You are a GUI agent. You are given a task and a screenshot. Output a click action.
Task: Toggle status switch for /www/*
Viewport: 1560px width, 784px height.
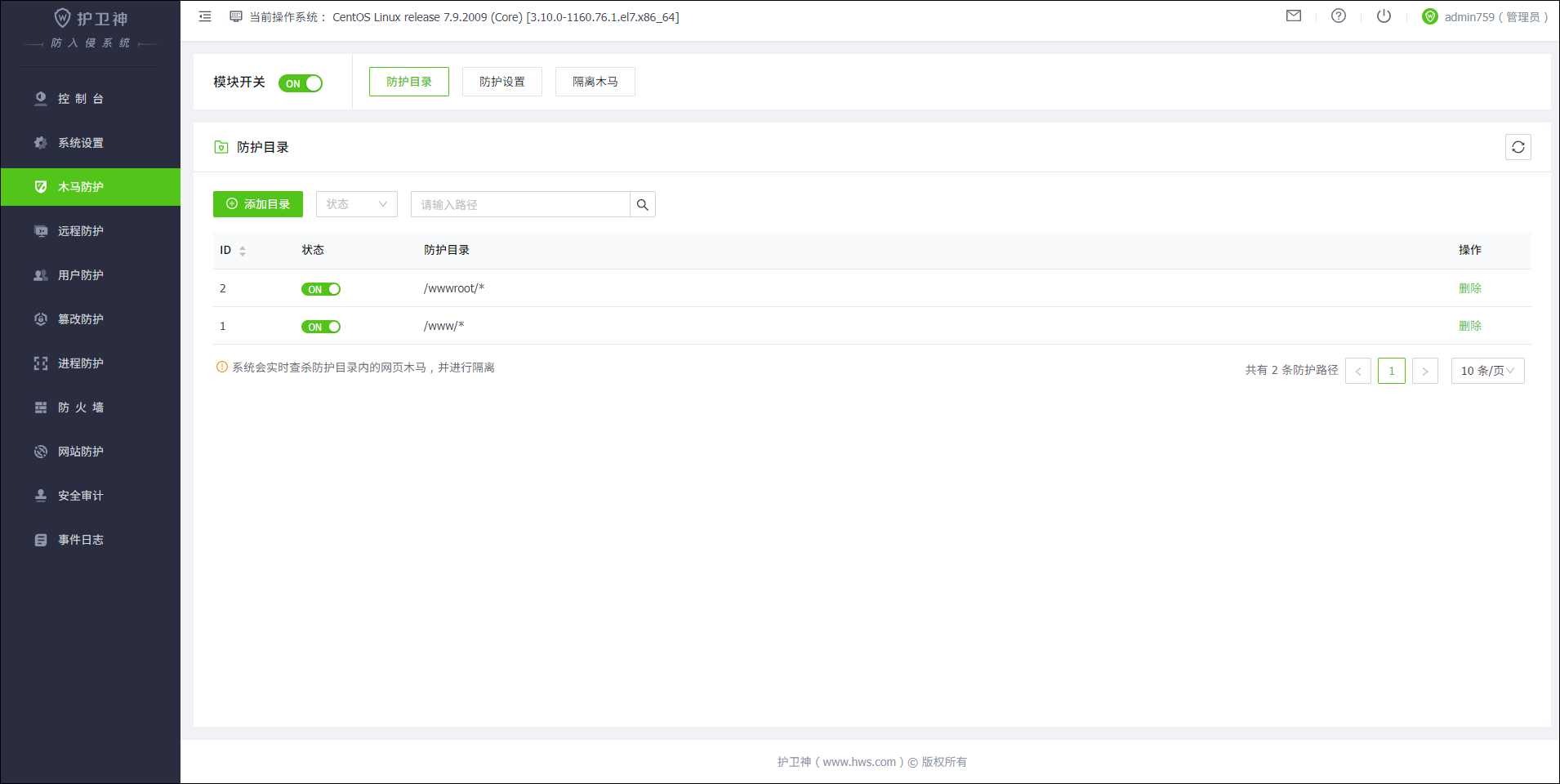pos(321,327)
